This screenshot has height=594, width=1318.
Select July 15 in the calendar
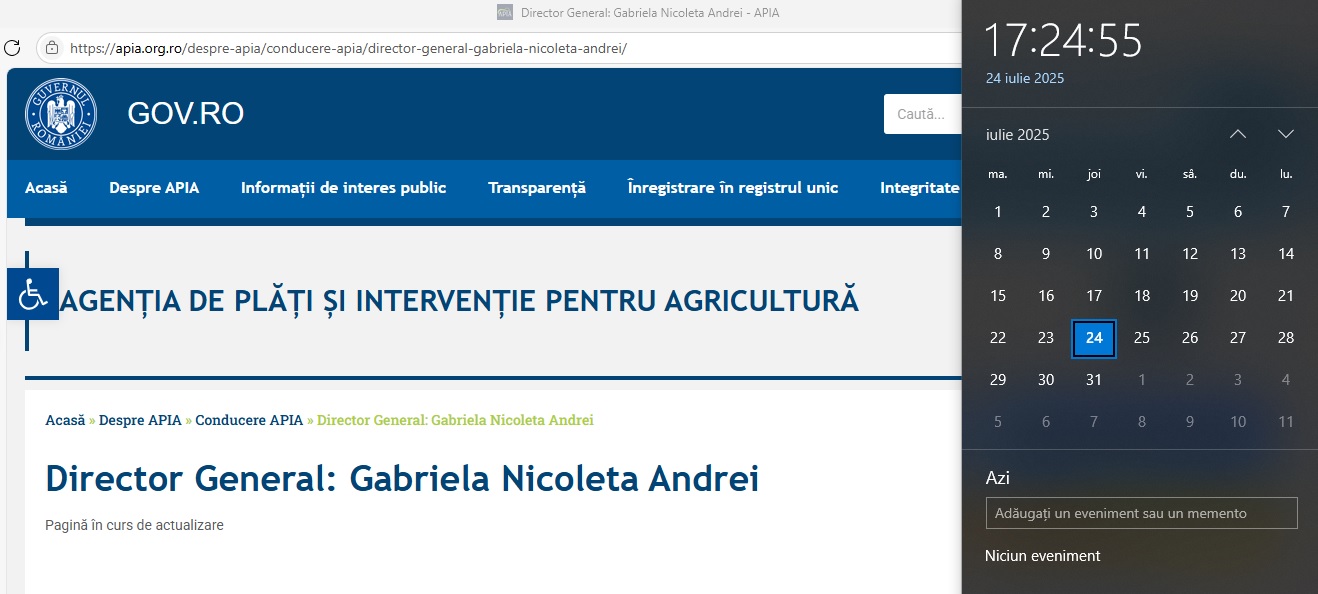point(998,296)
